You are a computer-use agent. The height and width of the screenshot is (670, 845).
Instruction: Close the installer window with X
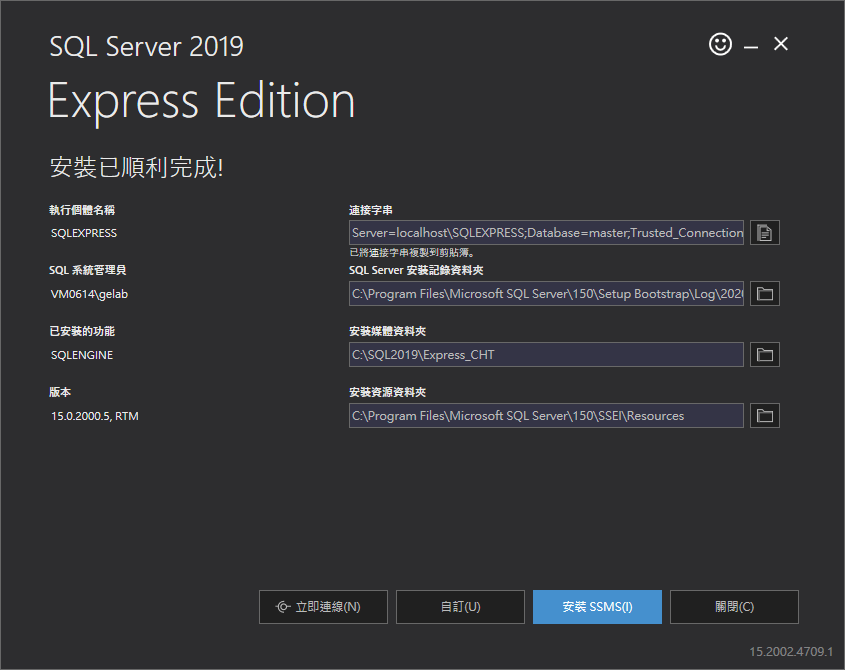coord(781,44)
